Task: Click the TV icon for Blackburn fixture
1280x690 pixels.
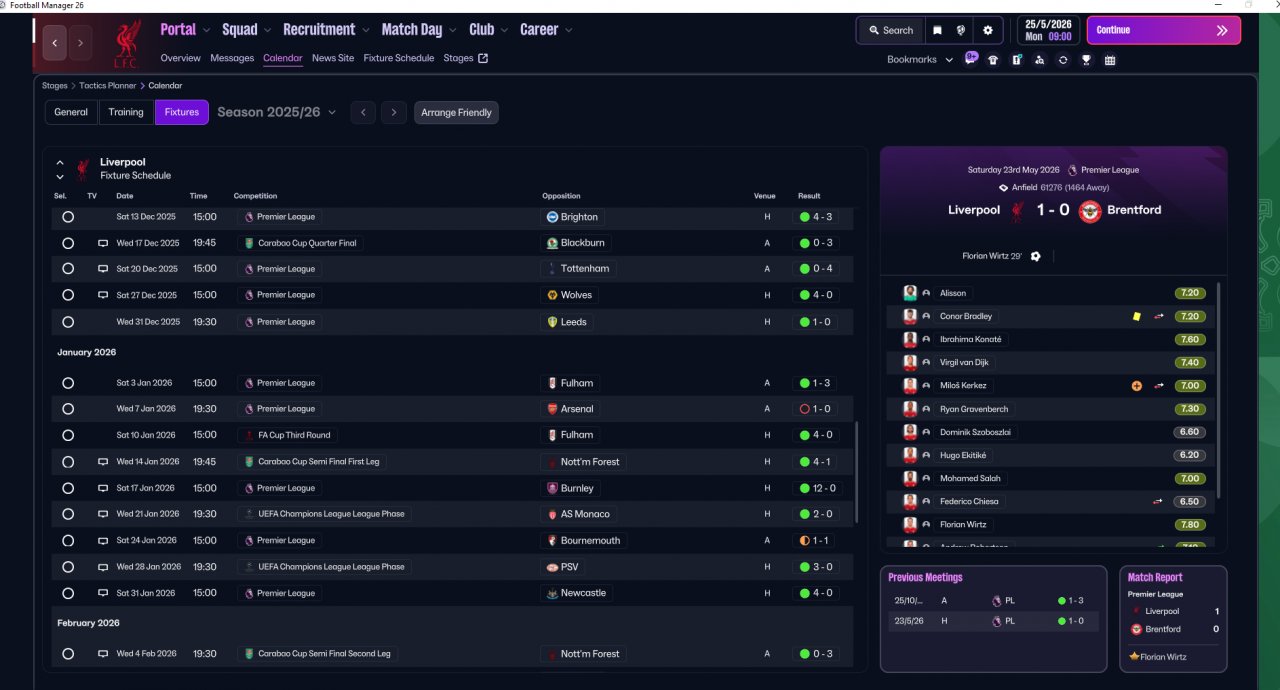Action: tap(102, 243)
